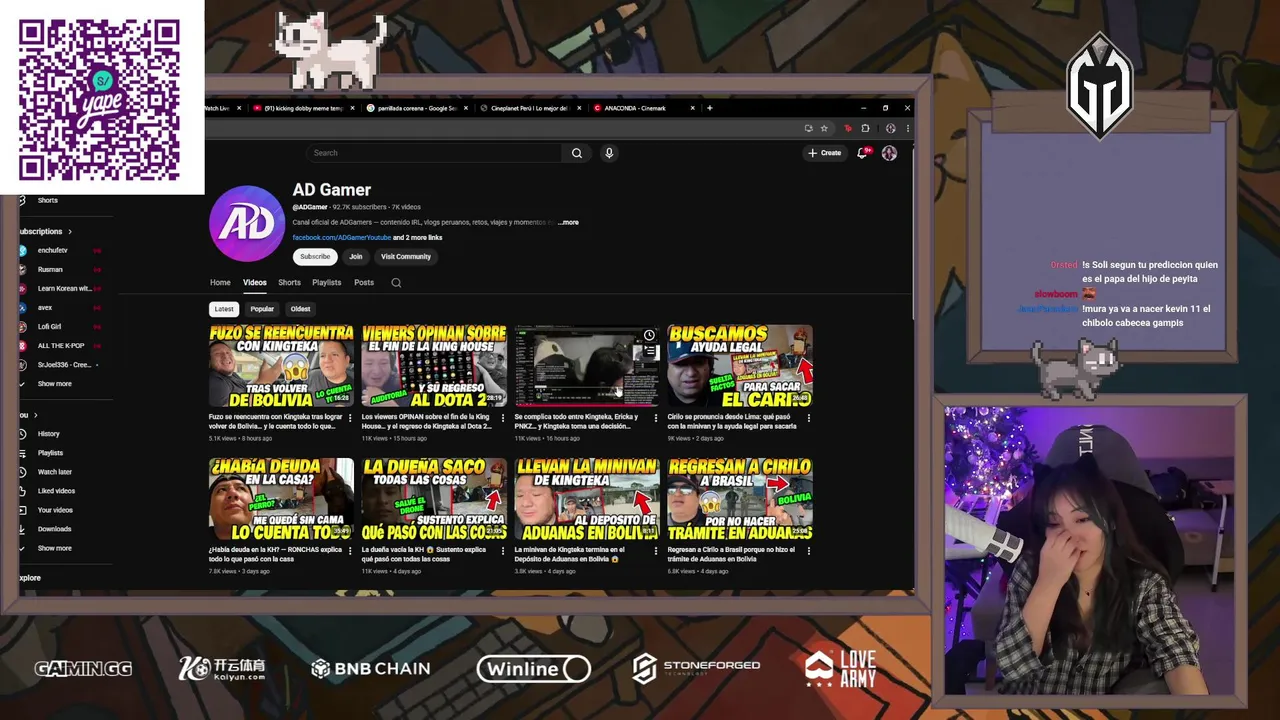Image resolution: width=1280 pixels, height=720 pixels.
Task: Open the account avatar menu
Action: click(x=889, y=153)
